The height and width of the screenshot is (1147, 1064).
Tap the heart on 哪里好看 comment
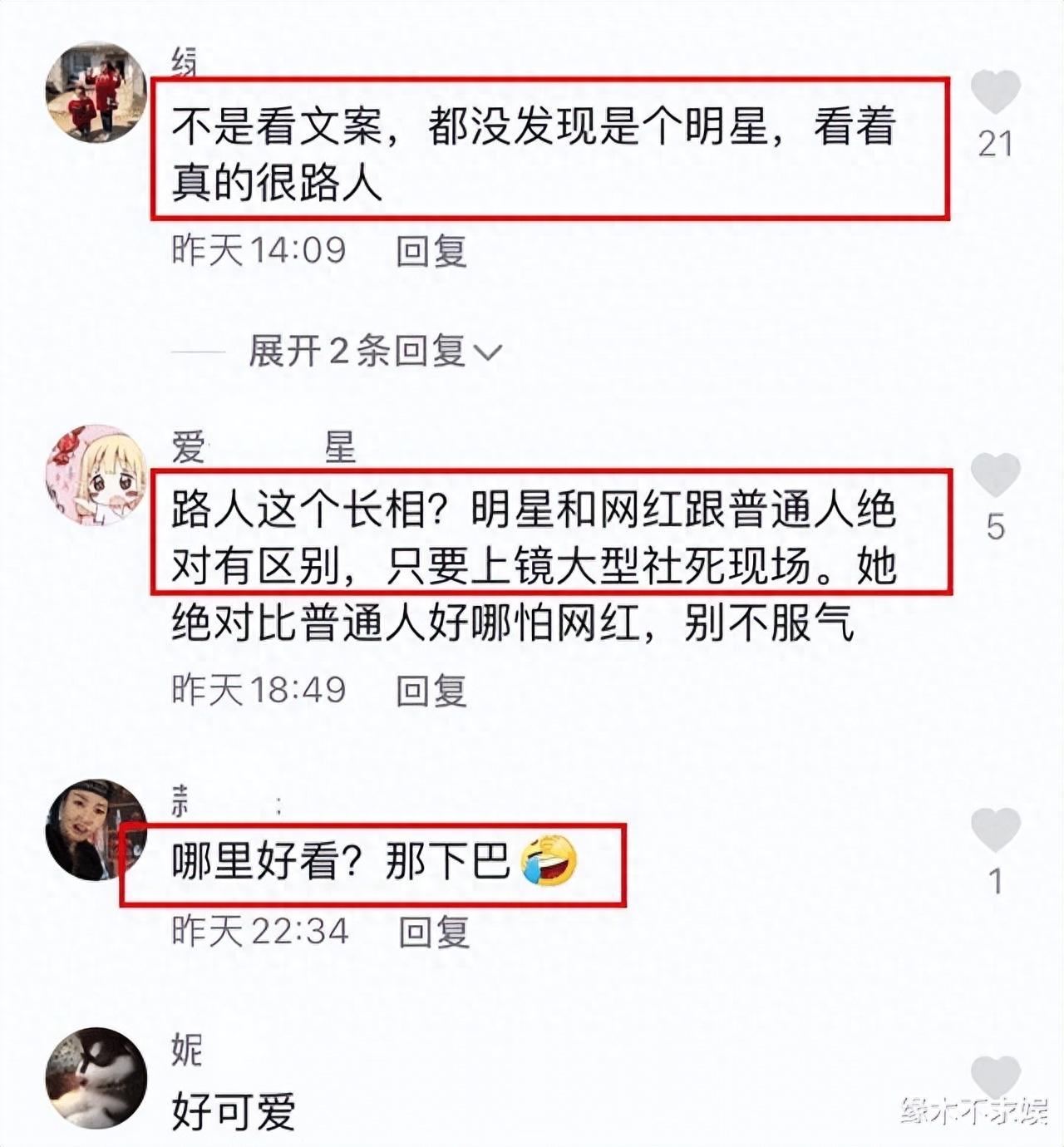[995, 829]
